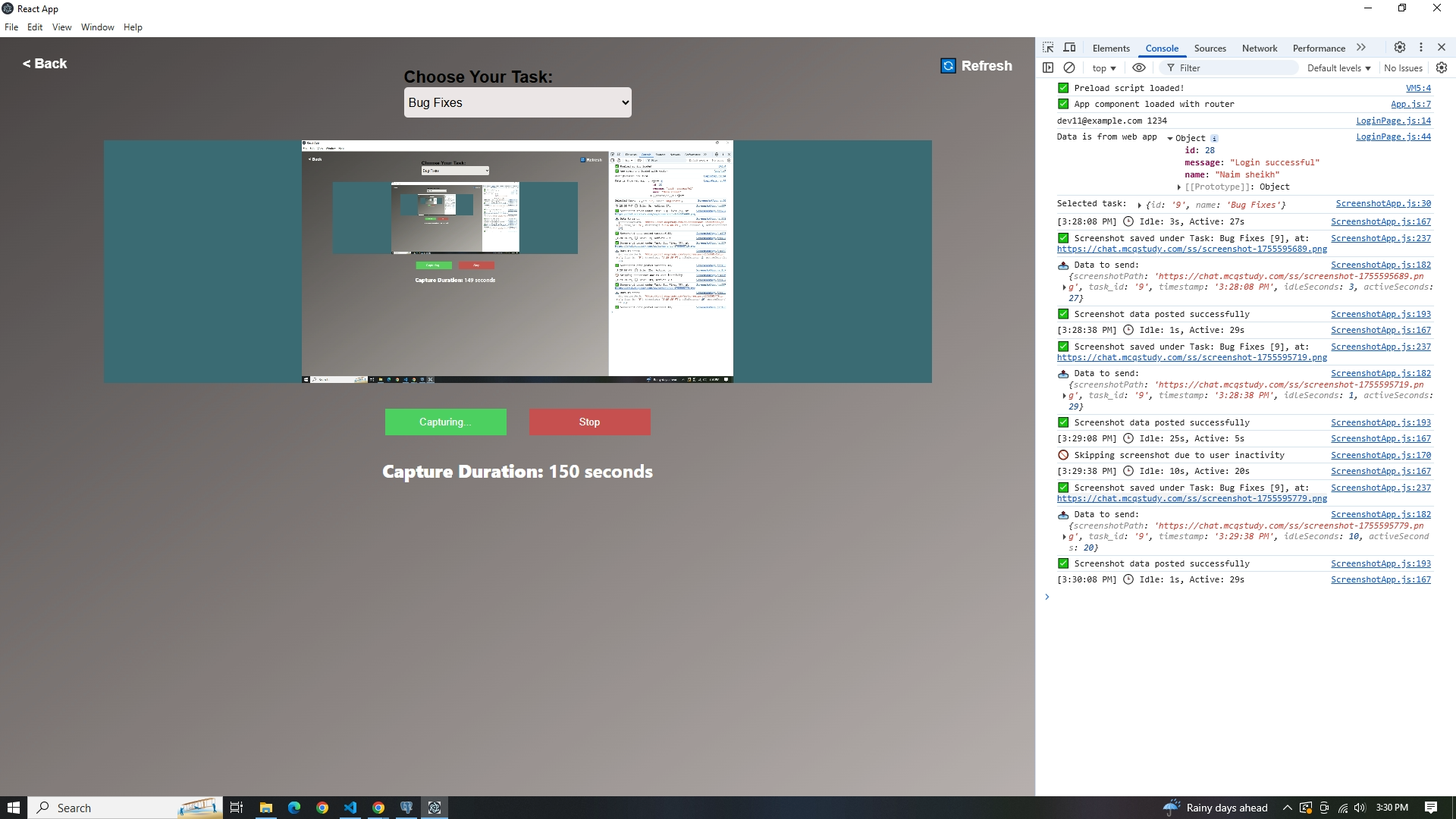Click the captured screen preview thumbnail
This screenshot has width=1456, height=819.
tap(517, 261)
